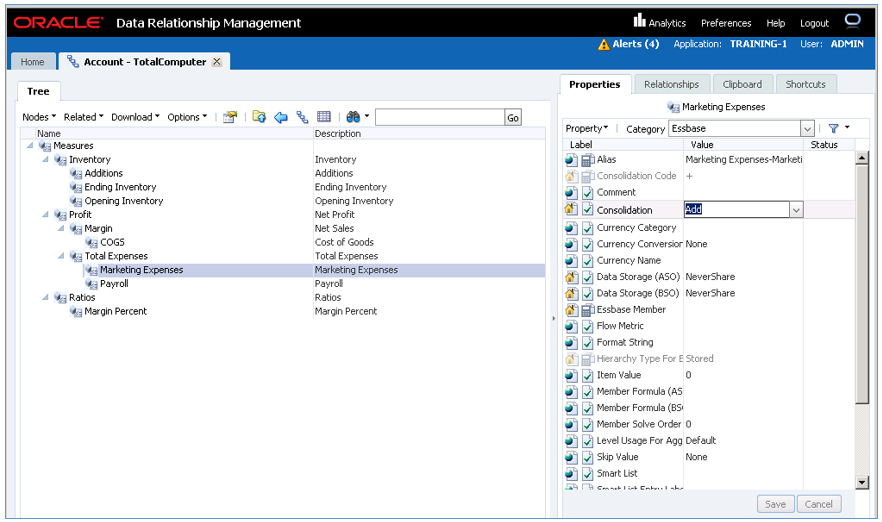
Task: Open the Related menu
Action: click(83, 117)
